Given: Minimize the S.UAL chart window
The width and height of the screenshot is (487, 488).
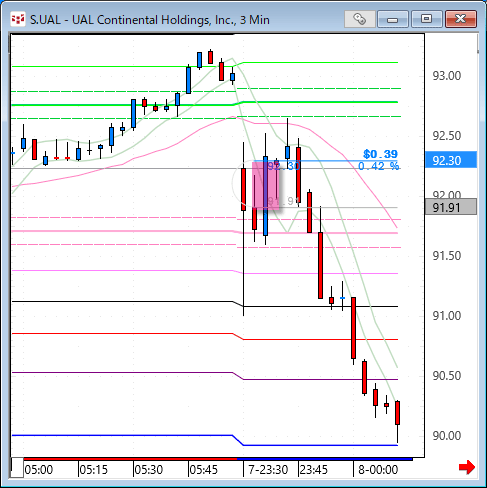Looking at the screenshot, I should 393,19.
